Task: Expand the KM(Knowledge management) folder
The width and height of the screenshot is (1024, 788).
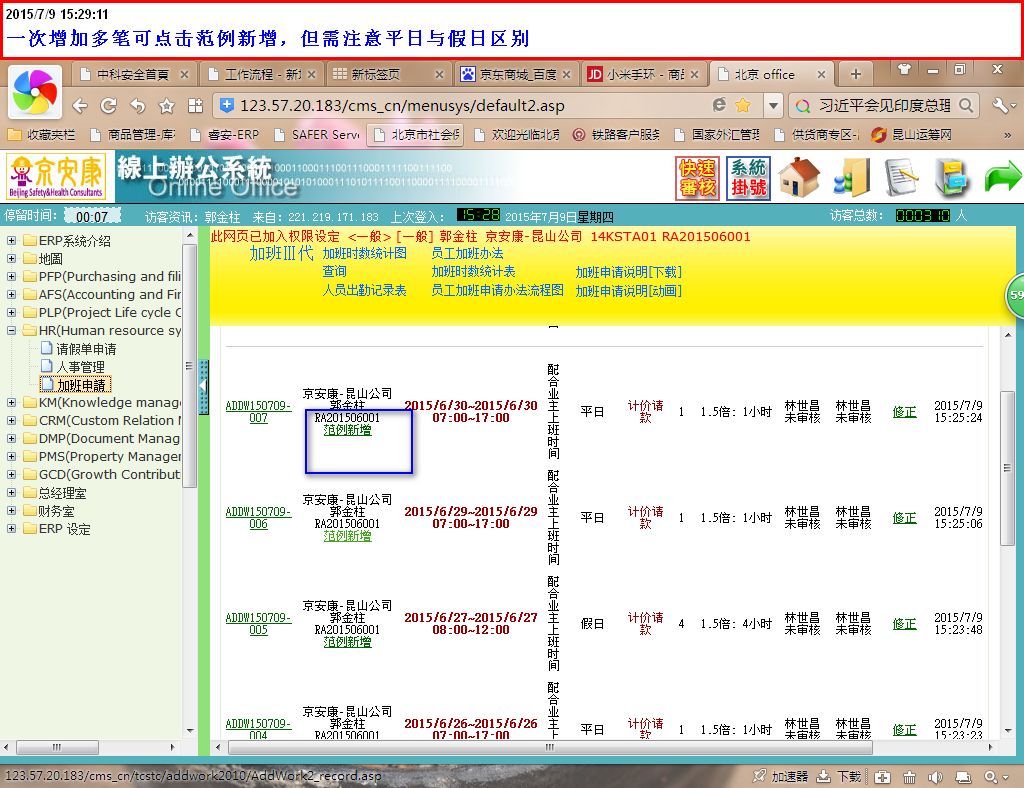Action: pyautogui.click(x=12, y=403)
